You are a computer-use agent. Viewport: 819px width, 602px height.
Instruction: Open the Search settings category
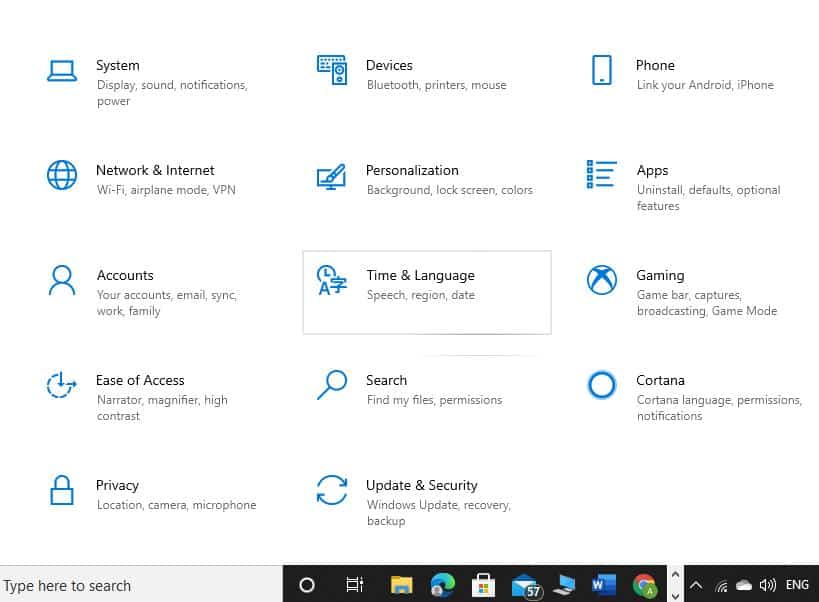coord(386,381)
